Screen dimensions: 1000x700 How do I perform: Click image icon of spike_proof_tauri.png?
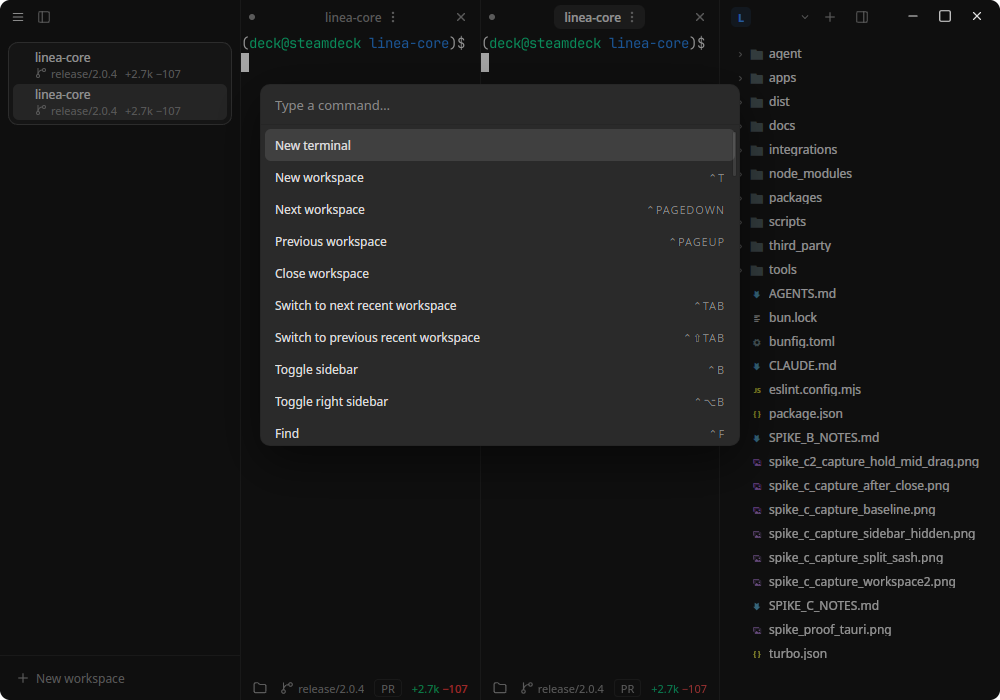(757, 631)
